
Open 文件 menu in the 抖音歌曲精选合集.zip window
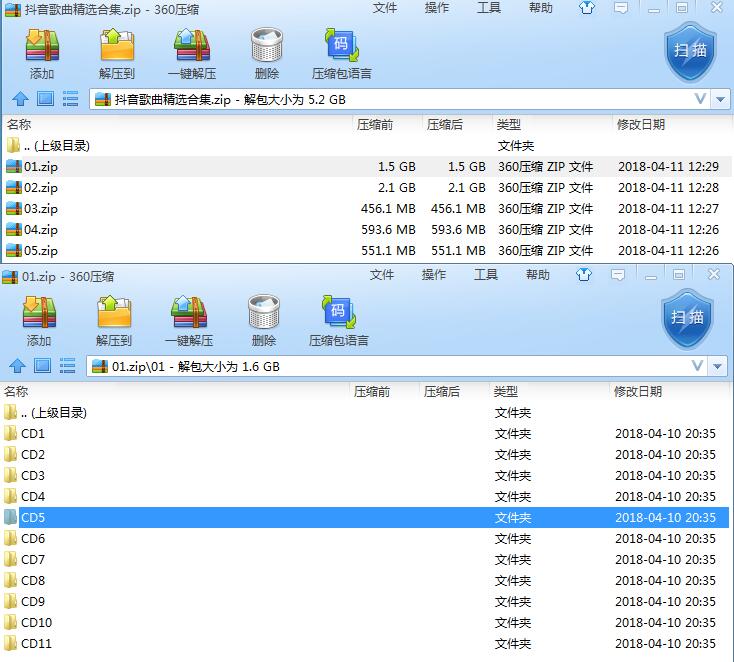pos(384,8)
